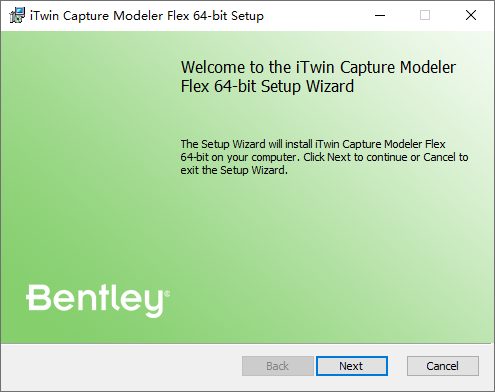Click the "Welcome to the iTwin Capture Modeler" heading
The height and width of the screenshot is (392, 495).
tap(318, 77)
